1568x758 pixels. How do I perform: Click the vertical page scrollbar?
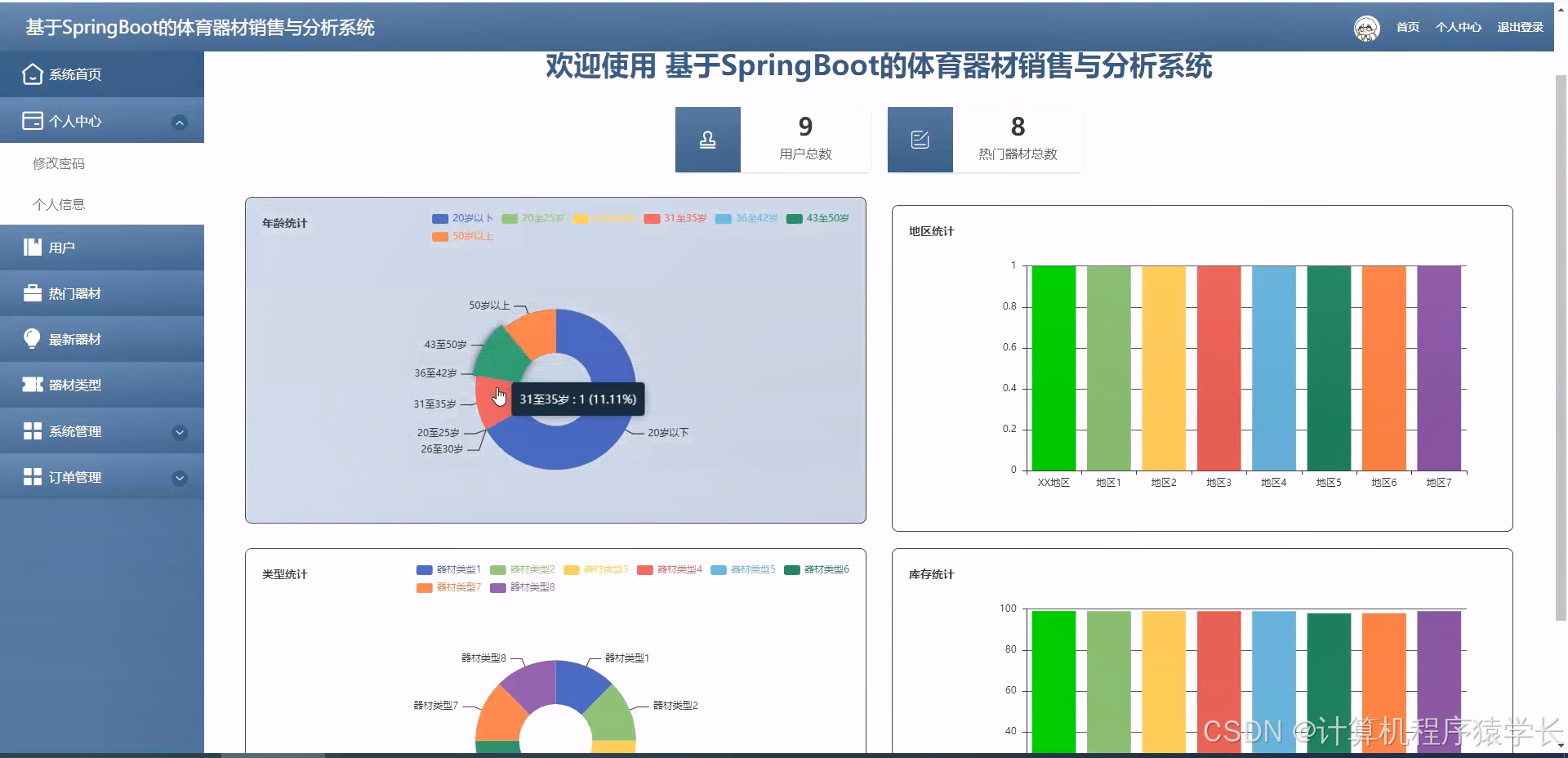(x=1561, y=347)
